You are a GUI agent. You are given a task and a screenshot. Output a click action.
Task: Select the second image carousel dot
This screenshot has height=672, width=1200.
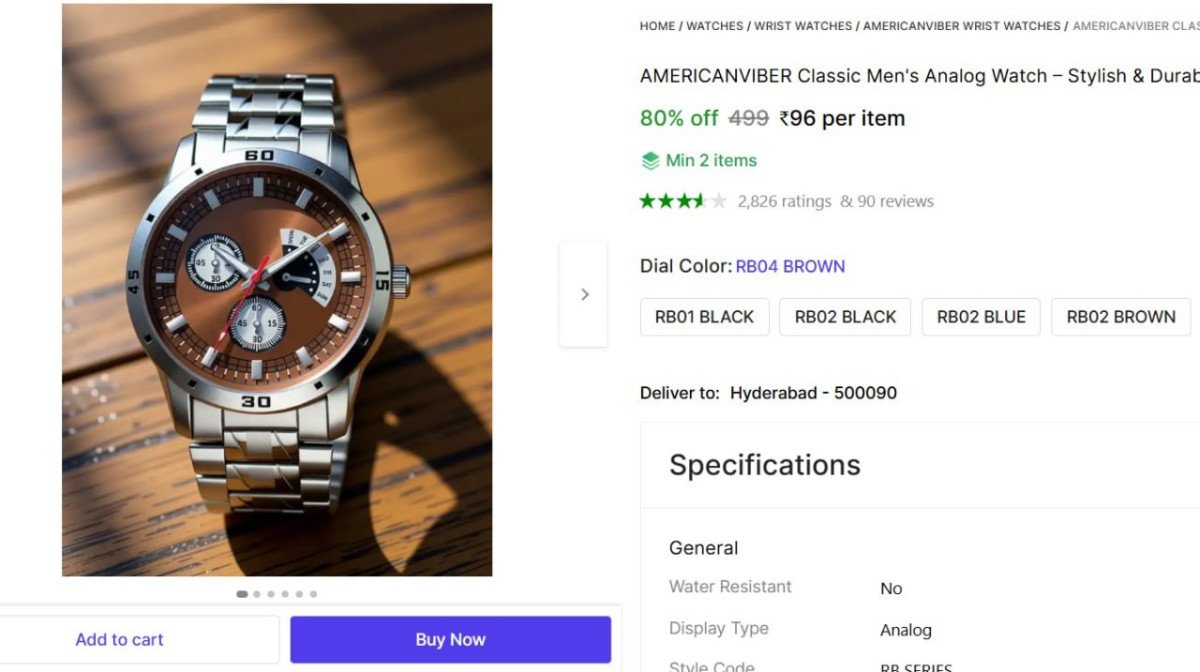pyautogui.click(x=257, y=594)
